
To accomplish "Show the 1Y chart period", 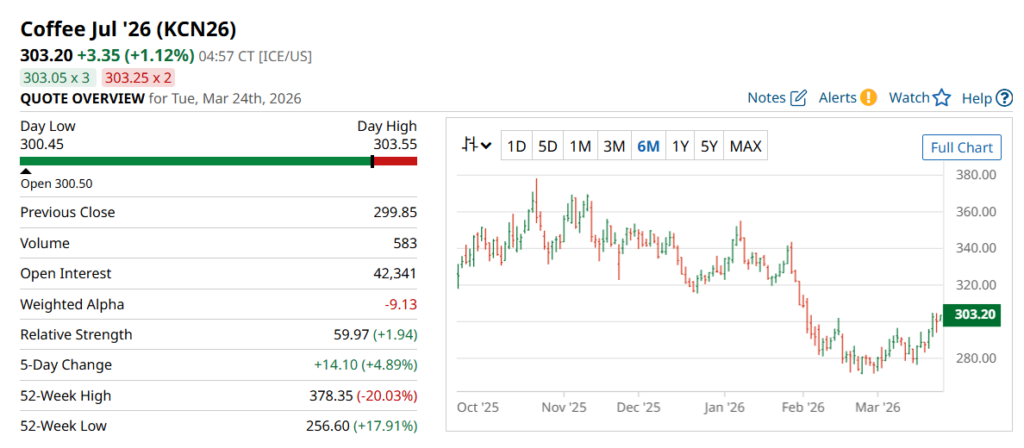I will tap(680, 147).
